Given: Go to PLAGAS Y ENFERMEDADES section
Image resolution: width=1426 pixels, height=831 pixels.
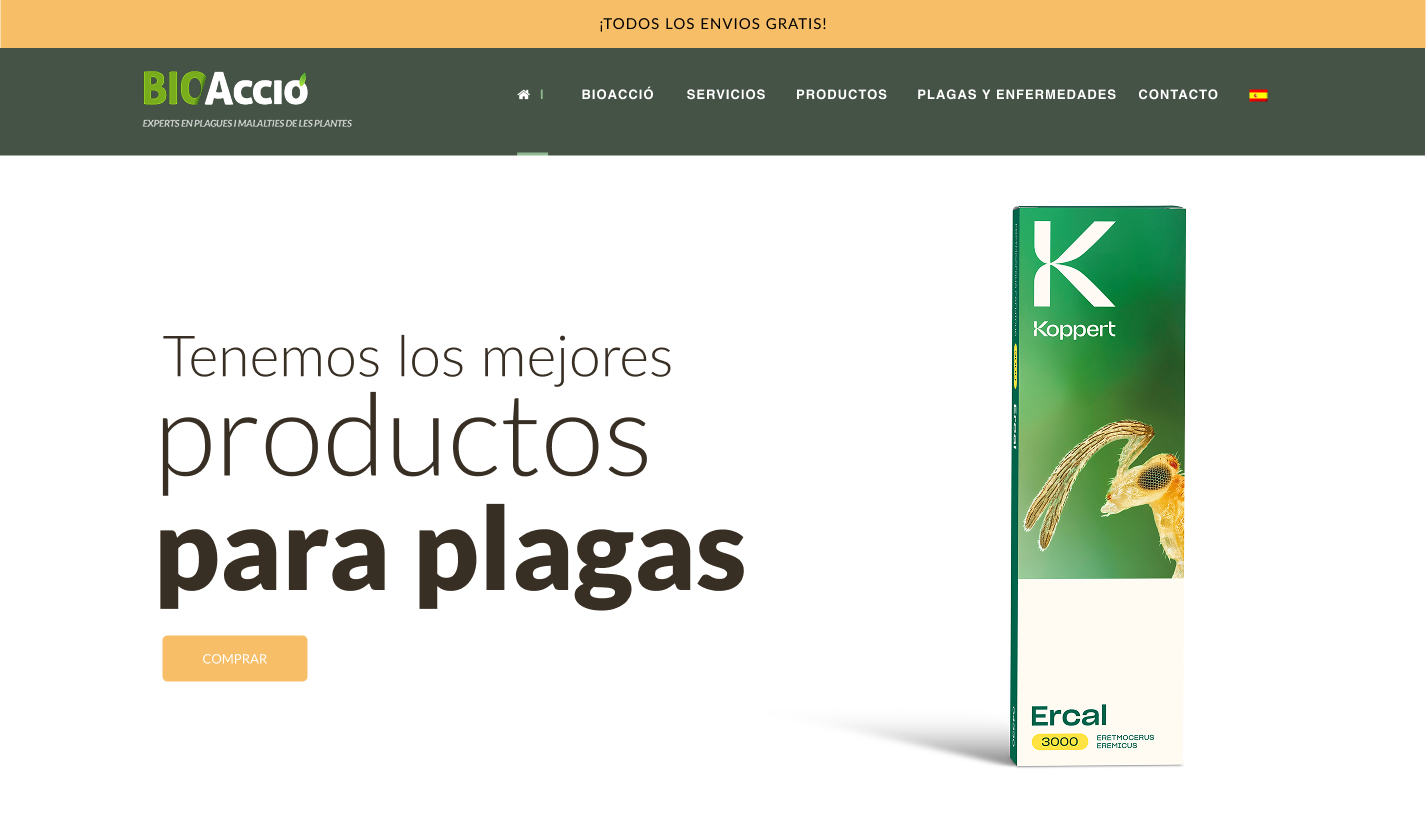Looking at the screenshot, I should pyautogui.click(x=1016, y=95).
